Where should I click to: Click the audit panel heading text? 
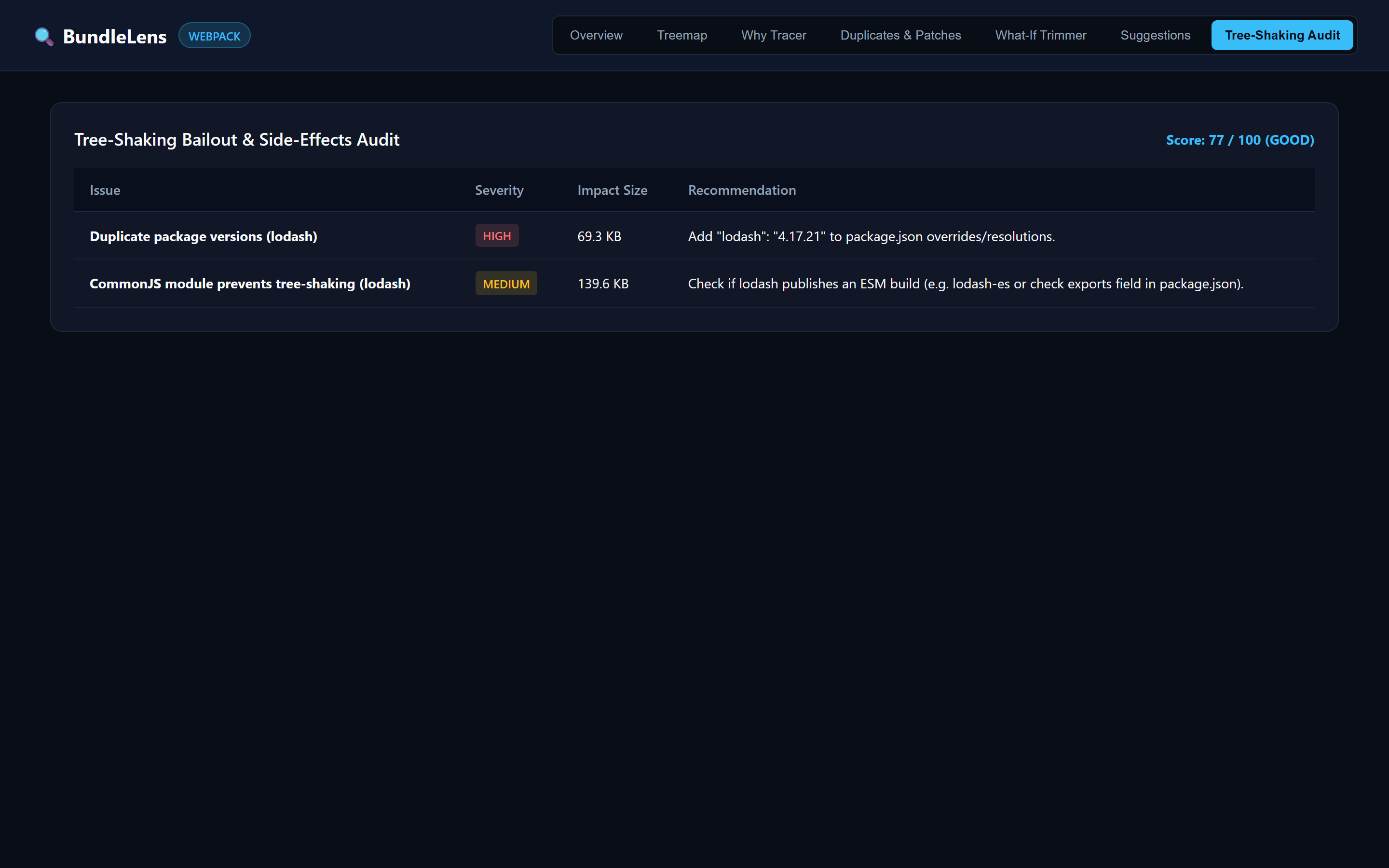236,139
